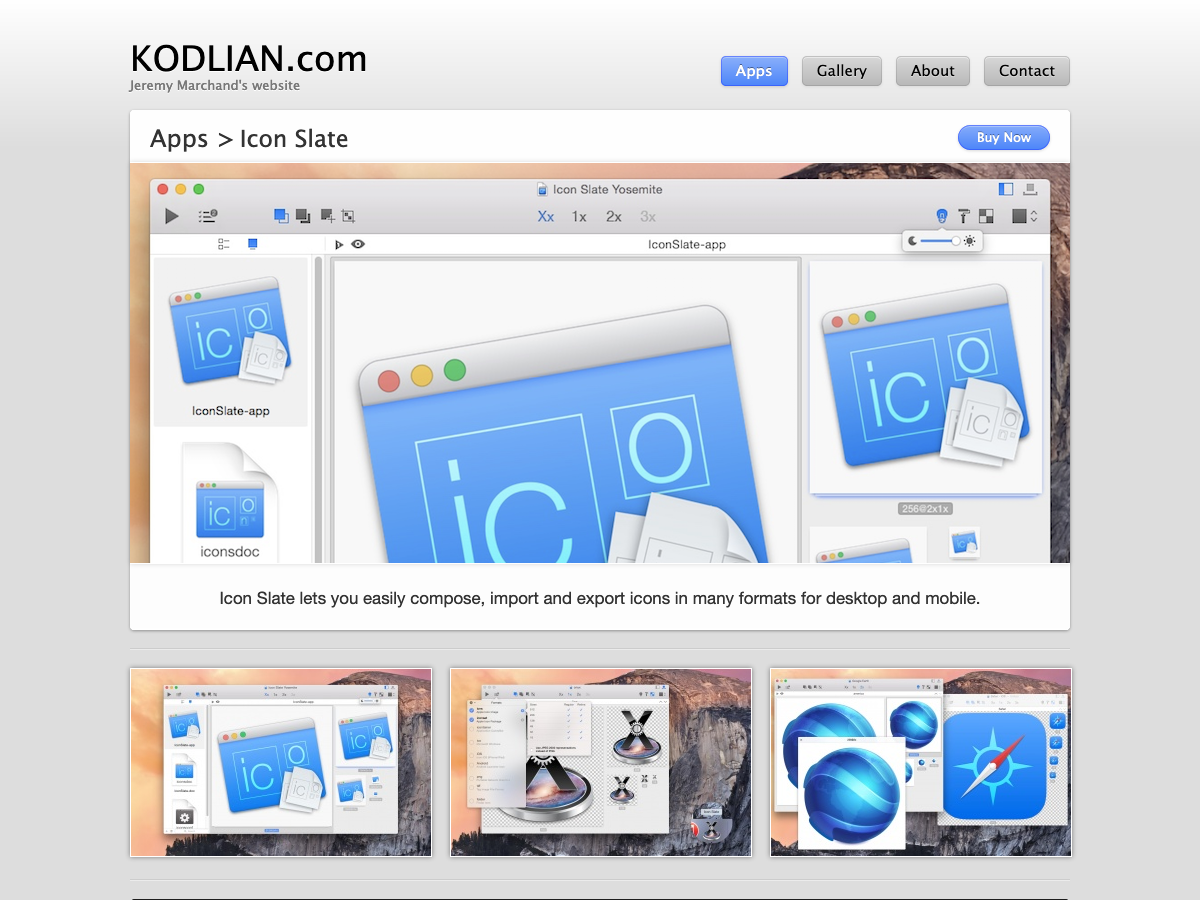Viewport: 1200px width, 900px height.
Task: Open the Contact navigation tab
Action: 1026,71
